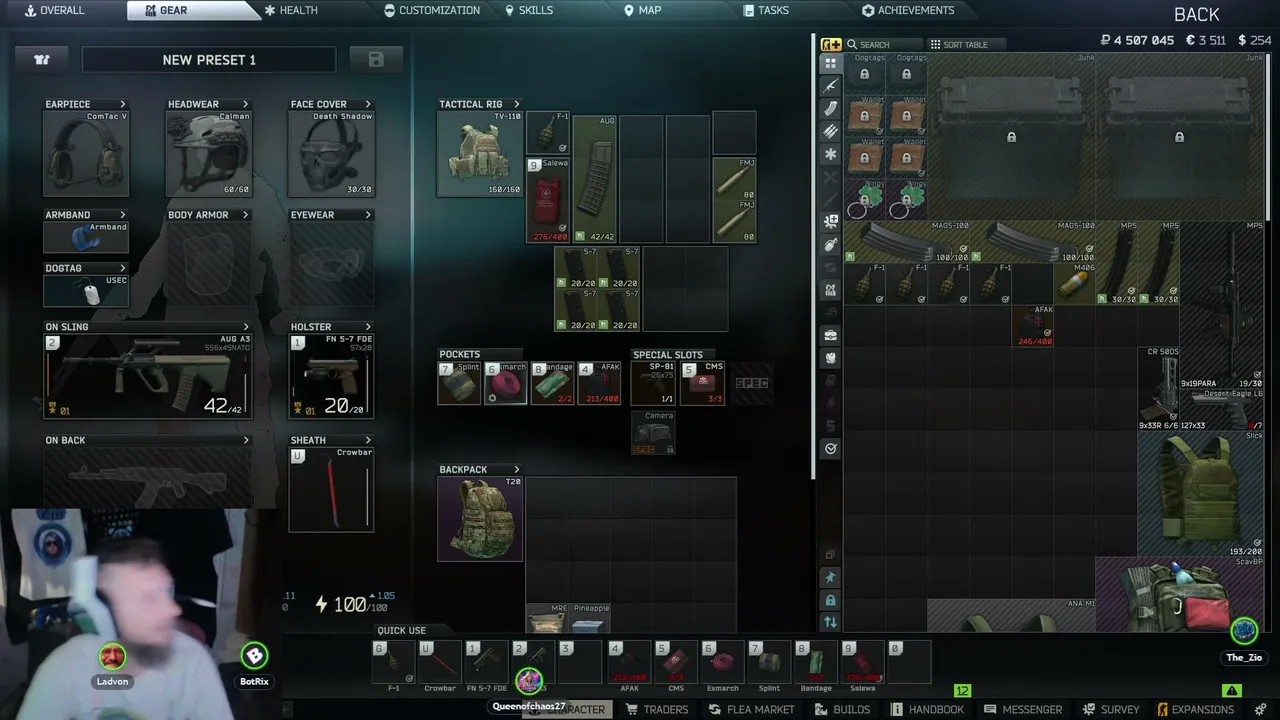Viewport: 1280px width, 720px height.
Task: Select the Crowbar in the Sheath slot
Action: click(x=331, y=489)
